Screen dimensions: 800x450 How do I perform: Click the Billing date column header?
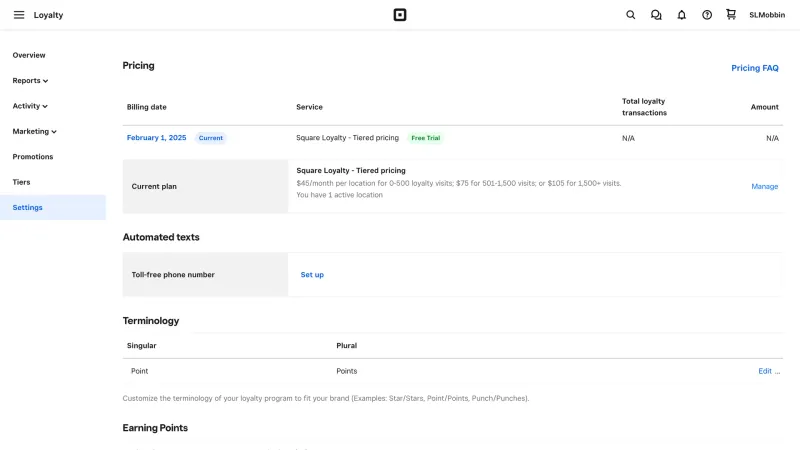(x=146, y=107)
